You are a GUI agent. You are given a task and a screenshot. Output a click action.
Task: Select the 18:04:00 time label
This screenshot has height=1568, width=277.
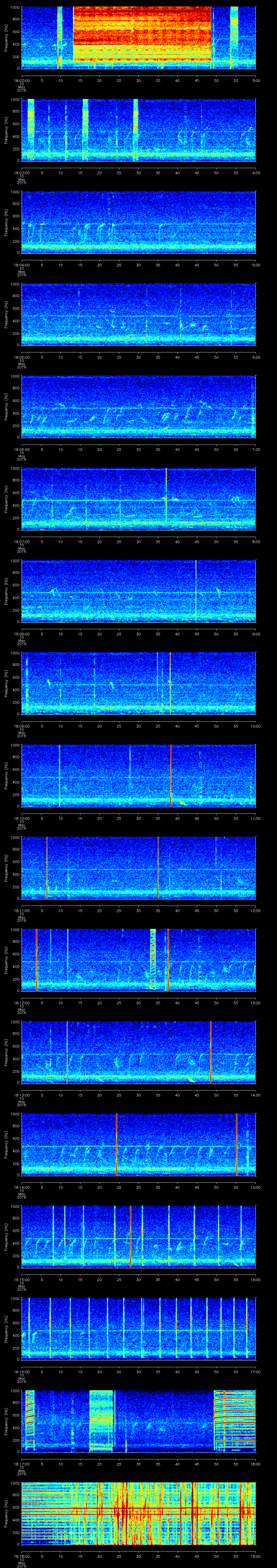(x=21, y=265)
